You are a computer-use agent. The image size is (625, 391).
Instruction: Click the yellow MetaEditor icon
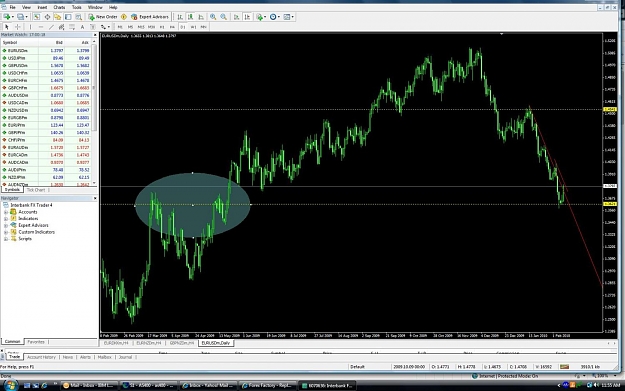point(124,17)
